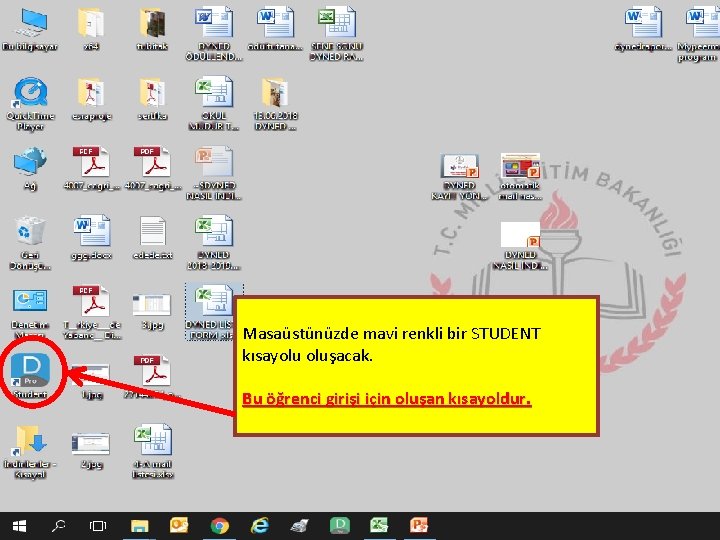This screenshot has height=540, width=720.
Task: Switch to green DynEd app on taskbar
Action: [340, 526]
